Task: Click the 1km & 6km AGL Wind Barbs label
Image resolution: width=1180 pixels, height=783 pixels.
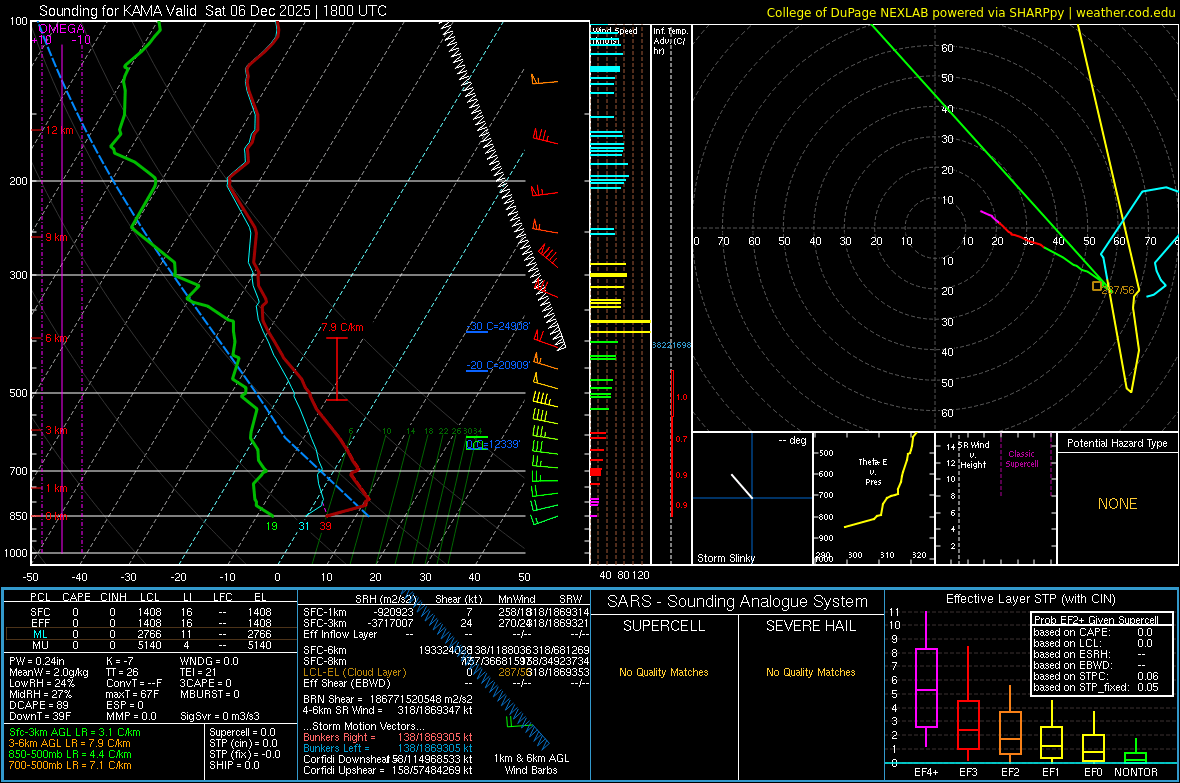Action: click(531, 765)
